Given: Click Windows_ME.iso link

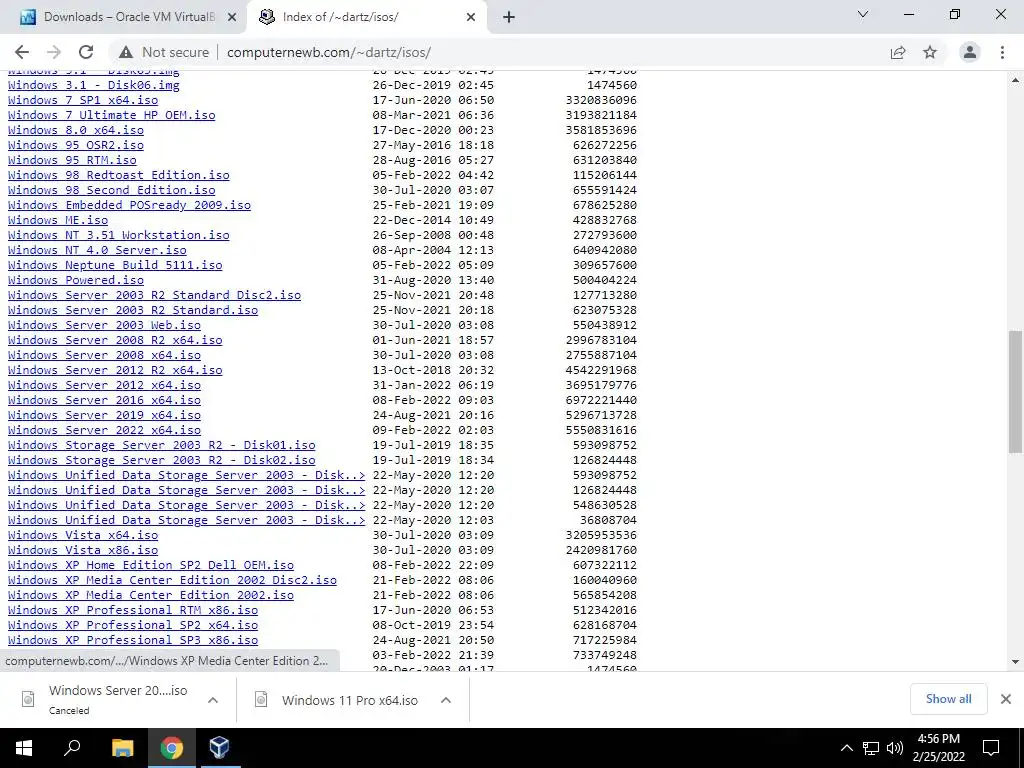Looking at the screenshot, I should click(x=58, y=220).
